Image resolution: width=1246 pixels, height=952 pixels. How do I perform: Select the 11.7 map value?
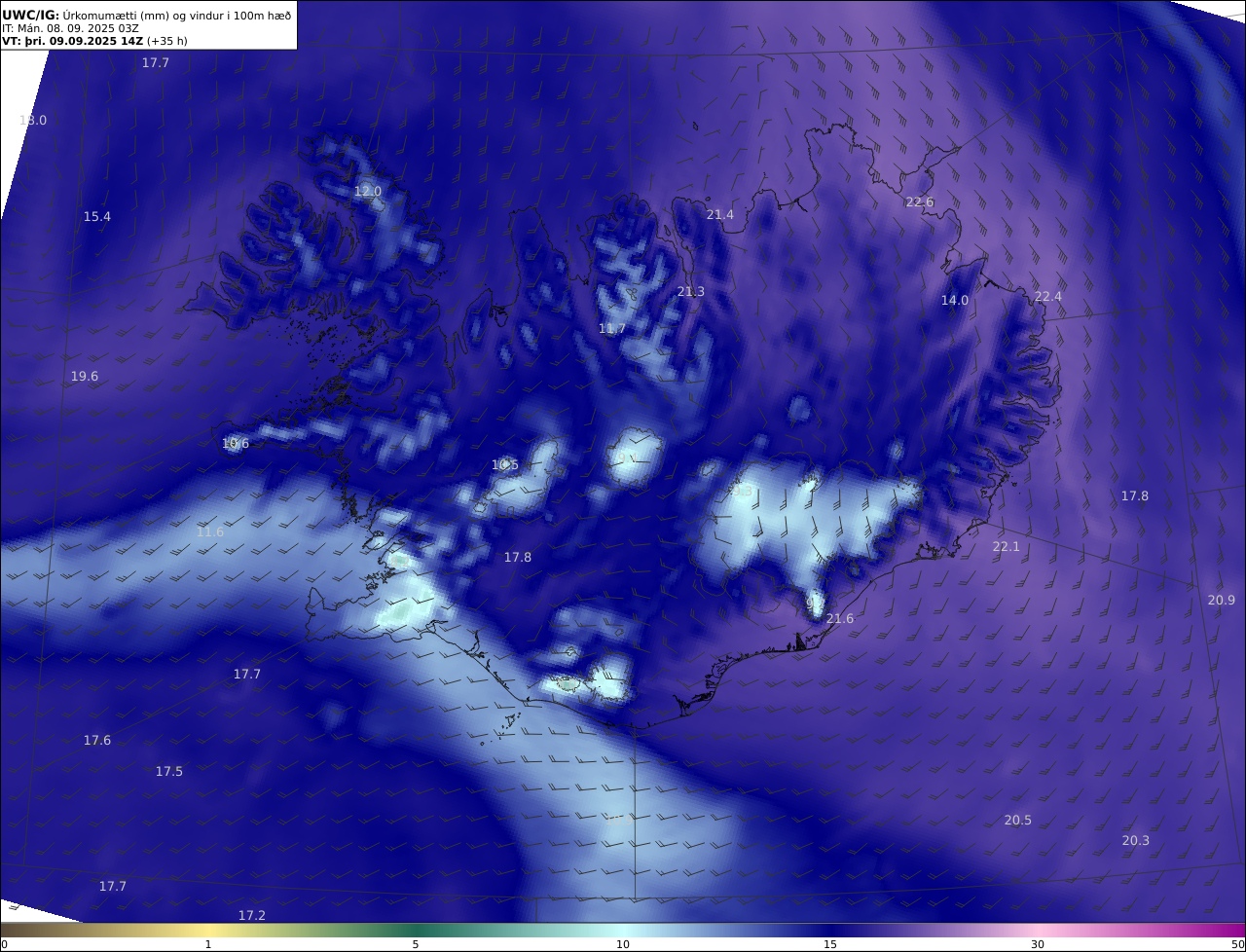(x=612, y=329)
